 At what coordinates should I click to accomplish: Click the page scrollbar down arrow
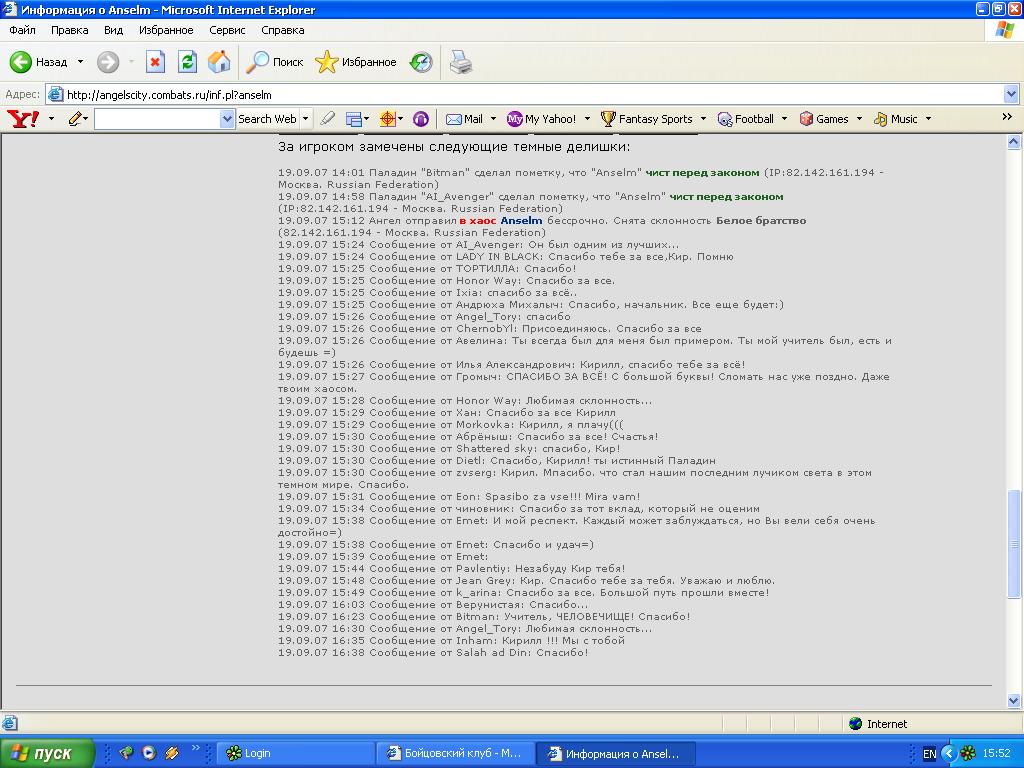[1014, 701]
